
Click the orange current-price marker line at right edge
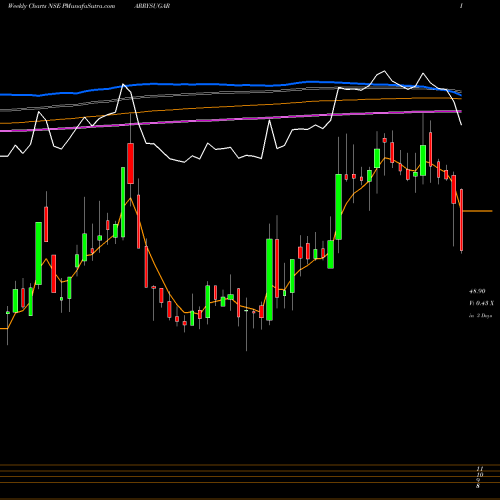(x=477, y=211)
